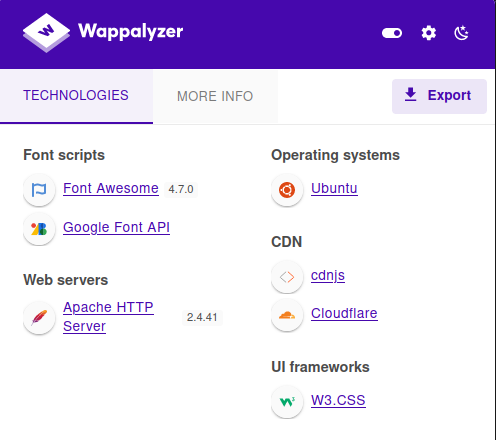Screen dimensions: 496x440
Task: Click the cdnjs orange brackets icon
Action: pyautogui.click(x=287, y=277)
